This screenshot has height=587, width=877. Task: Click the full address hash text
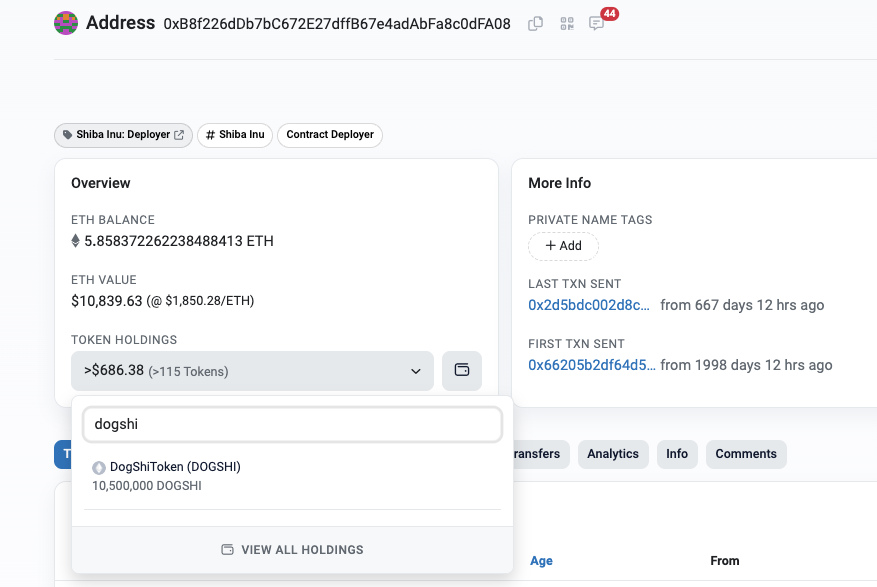(x=337, y=24)
